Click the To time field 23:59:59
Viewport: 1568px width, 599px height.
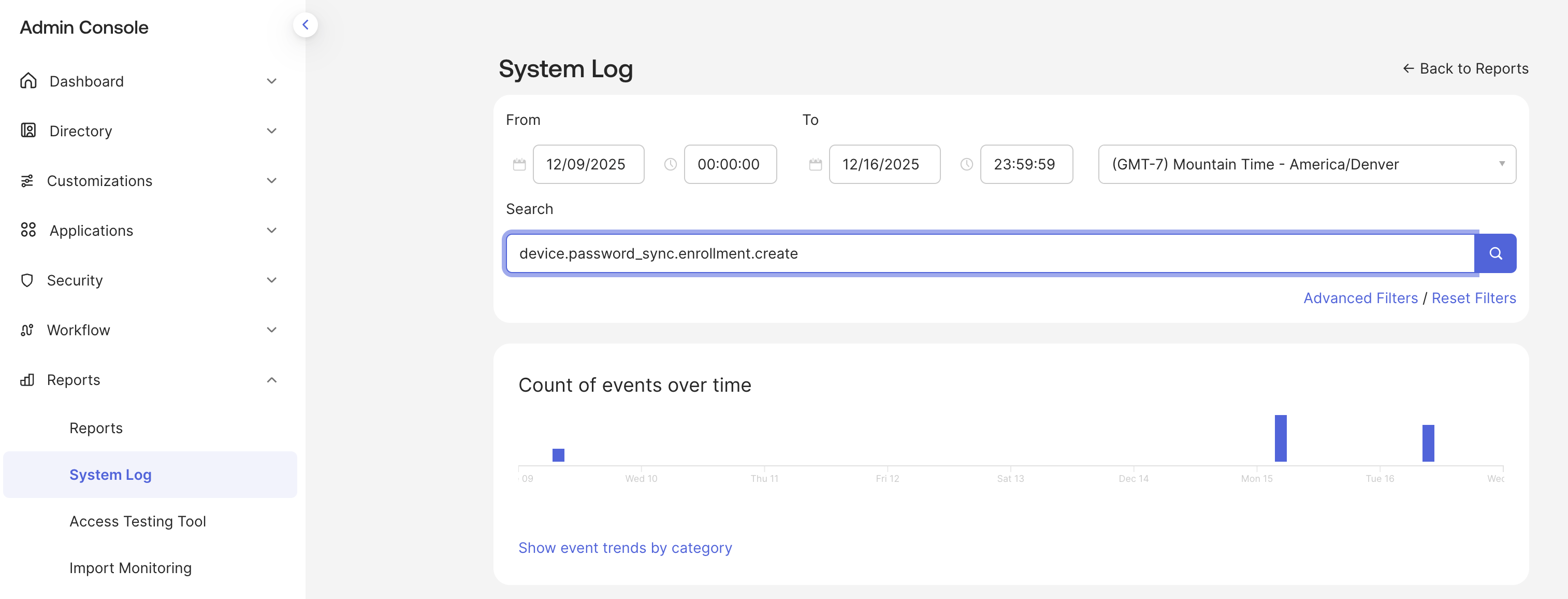pyautogui.click(x=1026, y=164)
